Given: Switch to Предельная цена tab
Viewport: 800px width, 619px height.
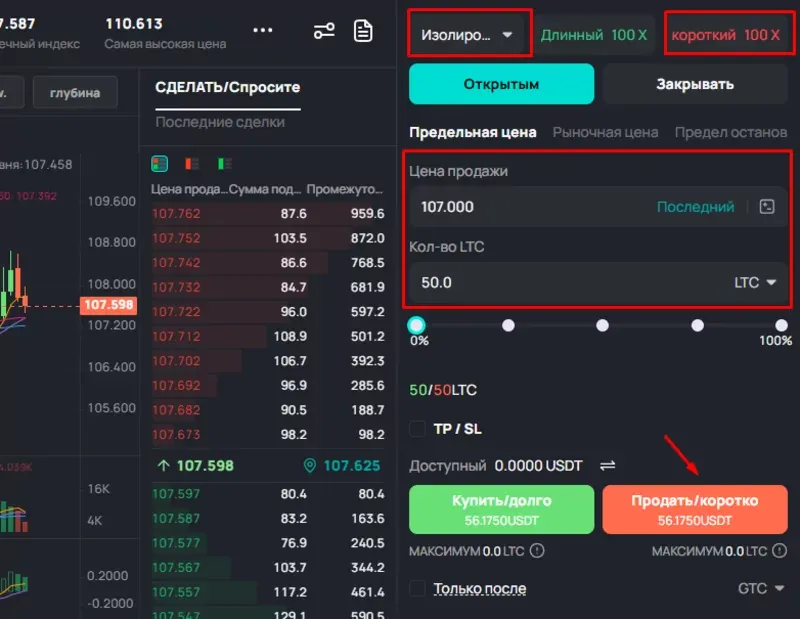Looking at the screenshot, I should [x=472, y=132].
